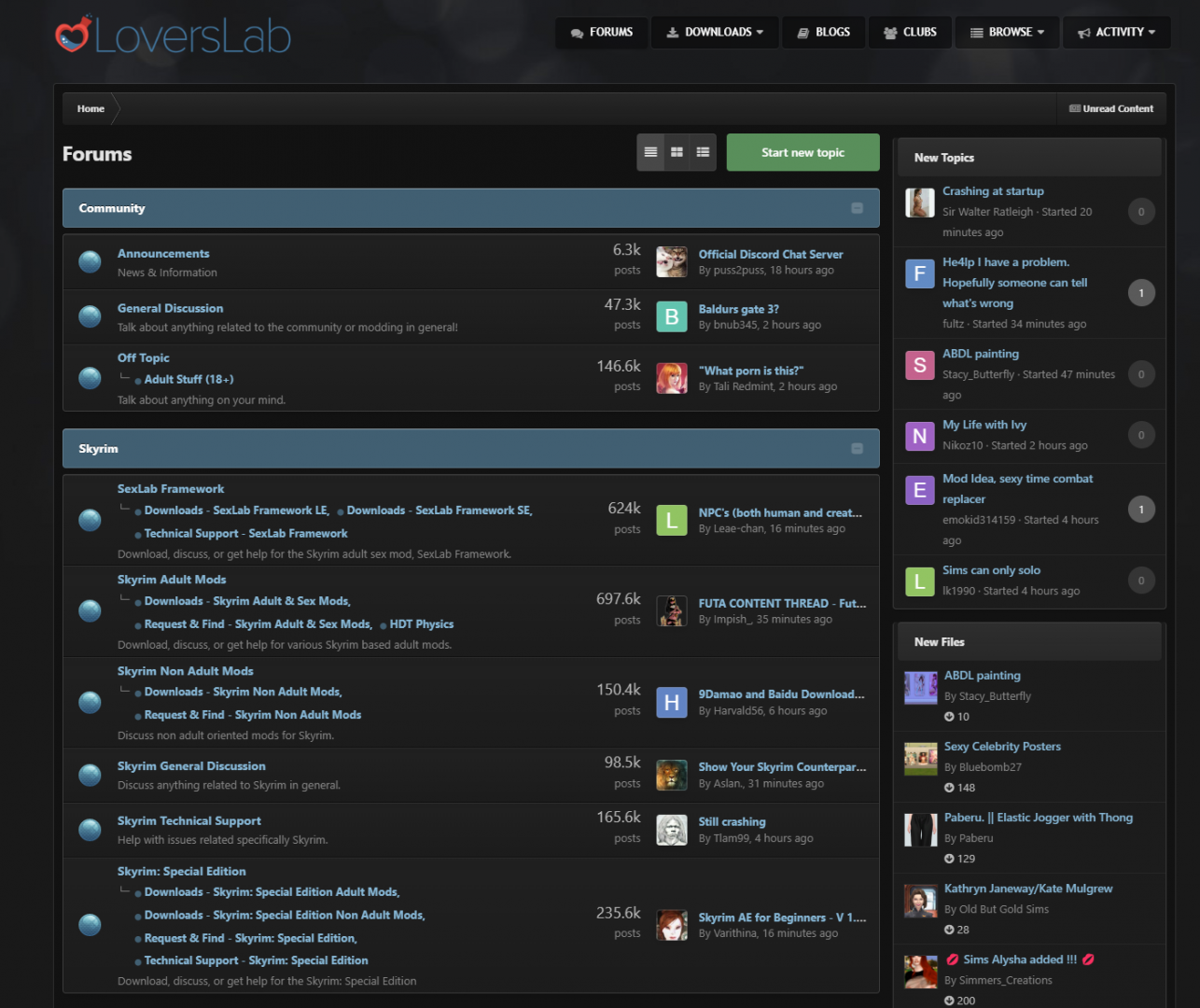Click the General Discussion forum status bubble
Viewport: 1200px width, 1008px height.
point(90,316)
